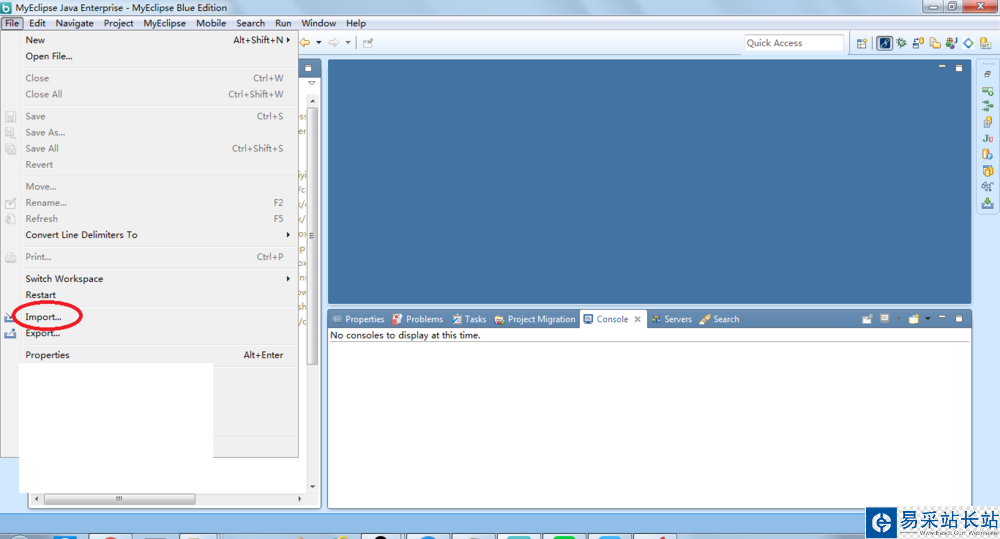Click the Display Selected Console icon
This screenshot has height=539, width=1000.
[x=885, y=319]
